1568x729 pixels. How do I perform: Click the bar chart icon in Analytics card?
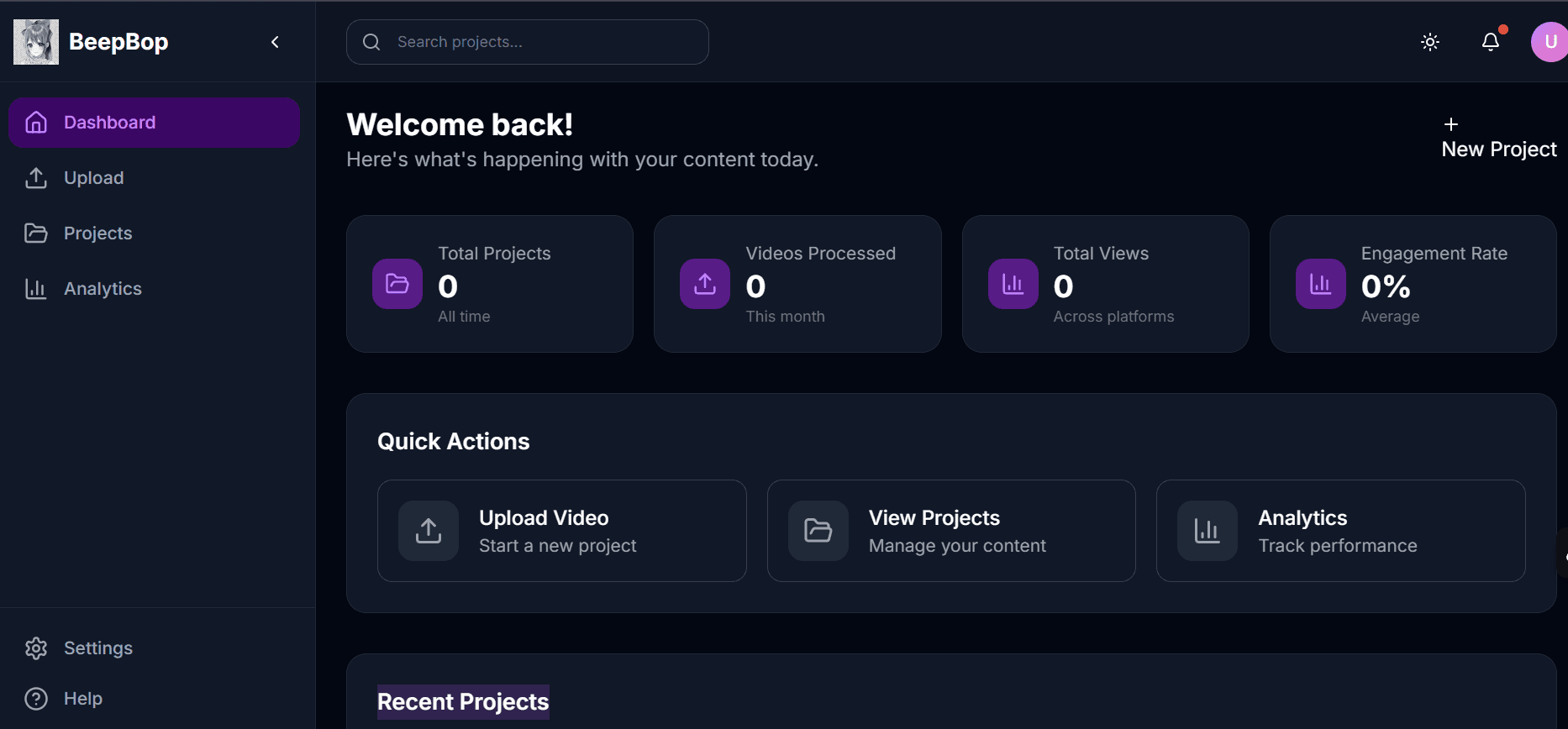tap(1208, 531)
